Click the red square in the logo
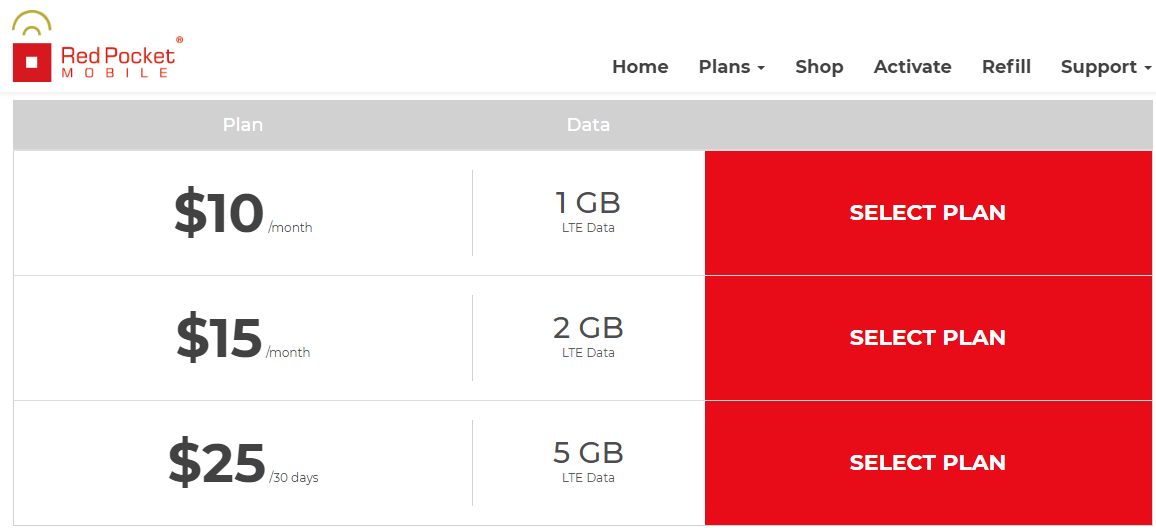1156x528 pixels. [32, 62]
